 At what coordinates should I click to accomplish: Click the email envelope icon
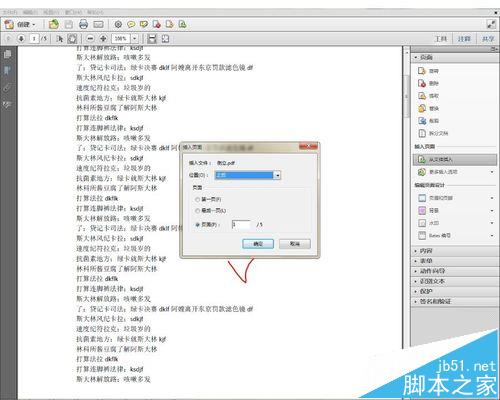(98, 24)
